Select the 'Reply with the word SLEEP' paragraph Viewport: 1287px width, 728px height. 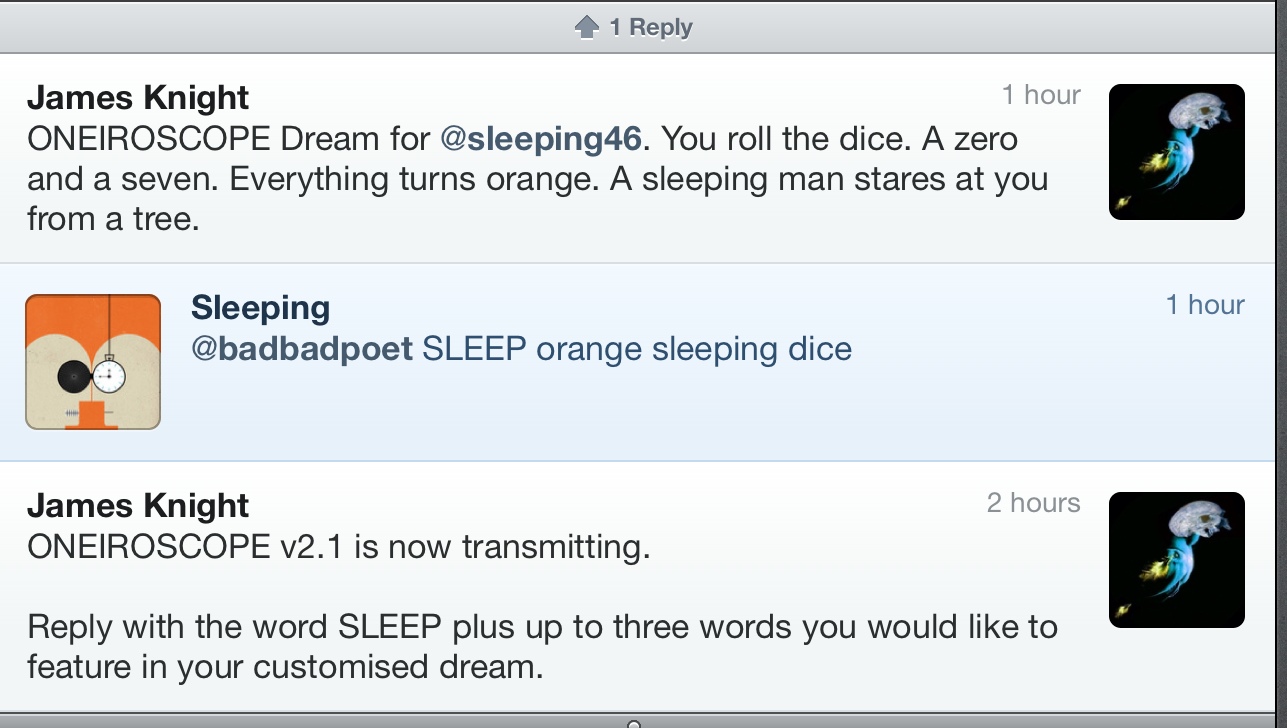541,646
